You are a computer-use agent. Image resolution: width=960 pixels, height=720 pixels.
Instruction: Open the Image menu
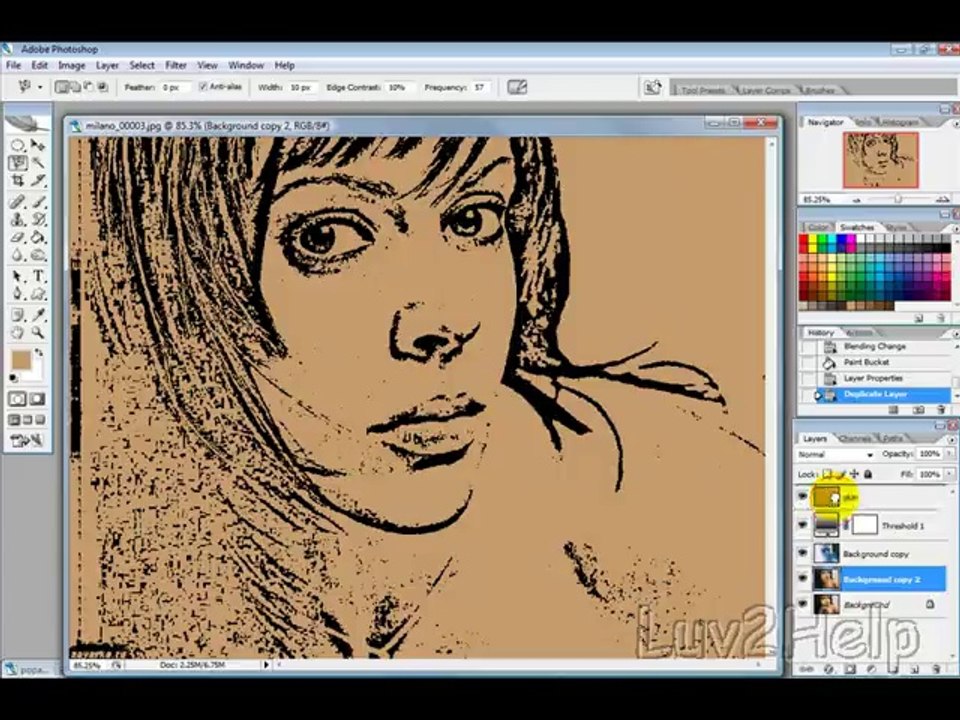click(72, 65)
